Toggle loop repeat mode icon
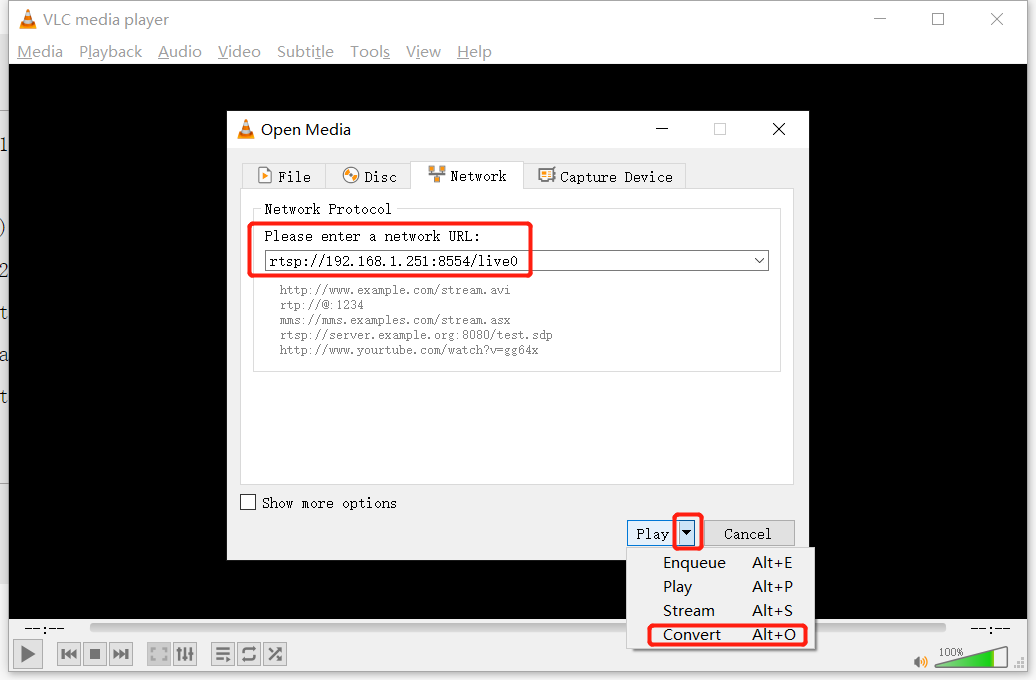This screenshot has width=1036, height=680. tap(249, 654)
